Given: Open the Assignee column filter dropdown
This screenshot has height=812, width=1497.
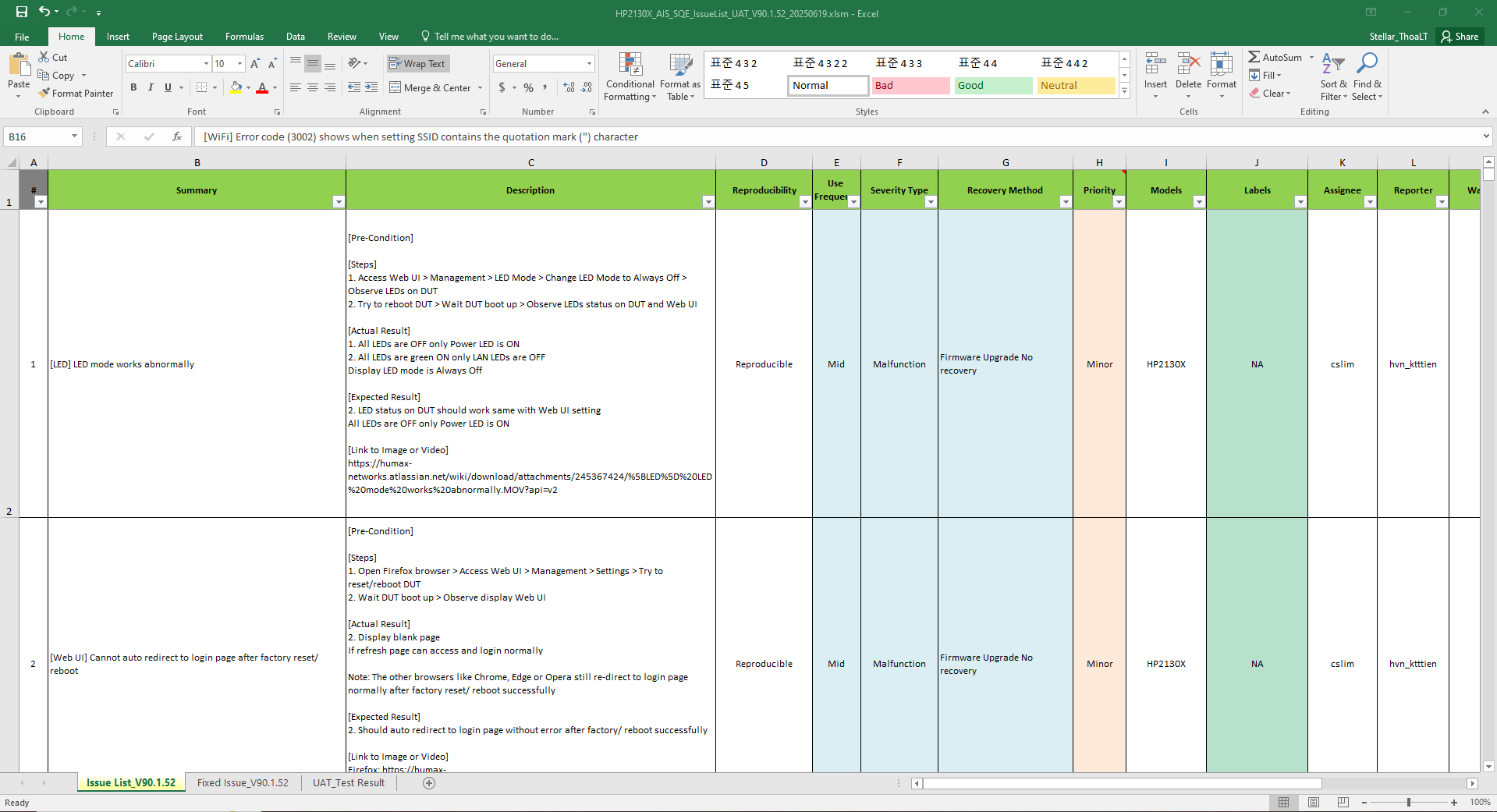Looking at the screenshot, I should tap(1370, 202).
